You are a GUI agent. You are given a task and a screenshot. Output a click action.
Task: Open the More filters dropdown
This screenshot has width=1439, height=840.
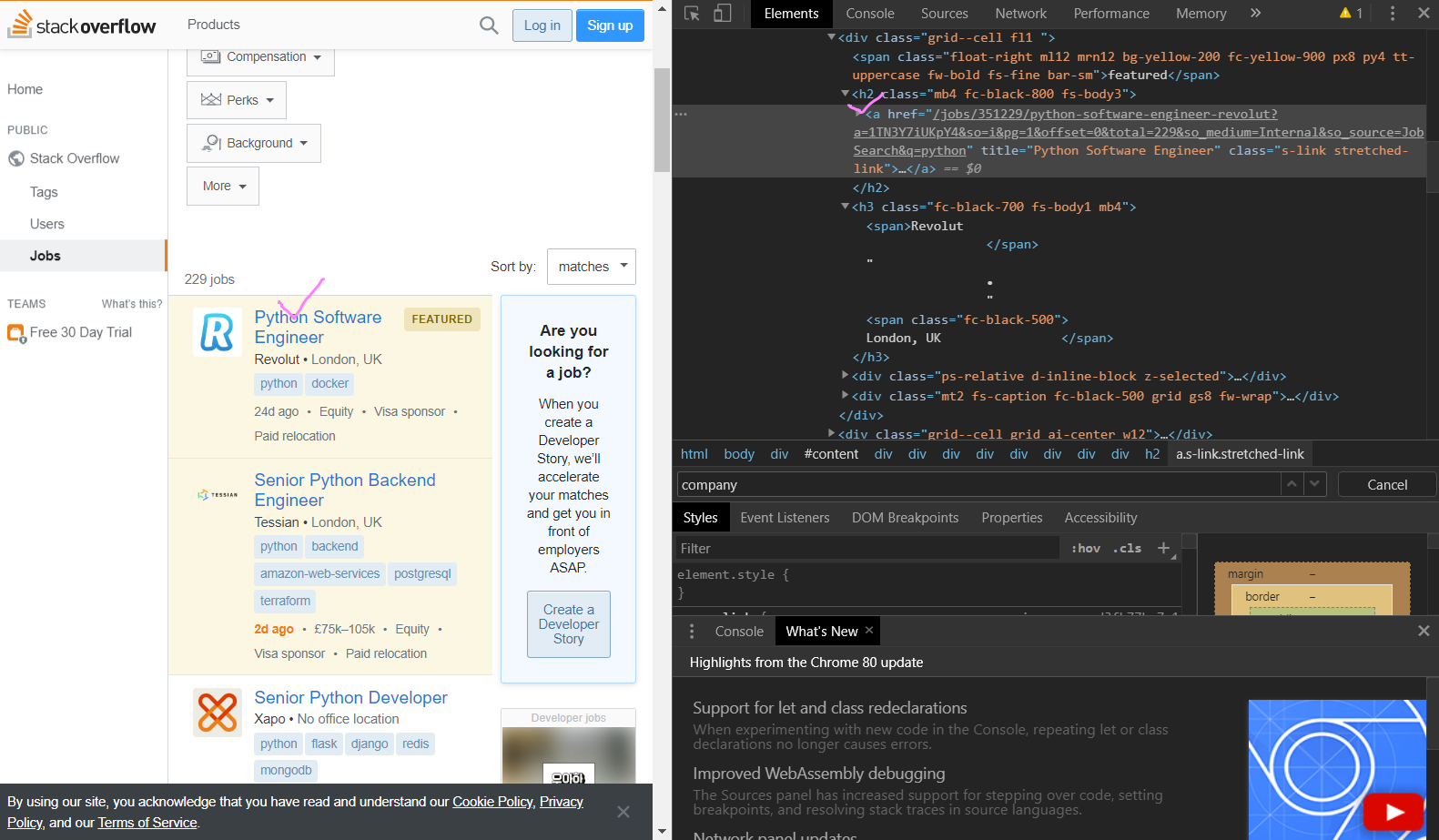click(223, 186)
